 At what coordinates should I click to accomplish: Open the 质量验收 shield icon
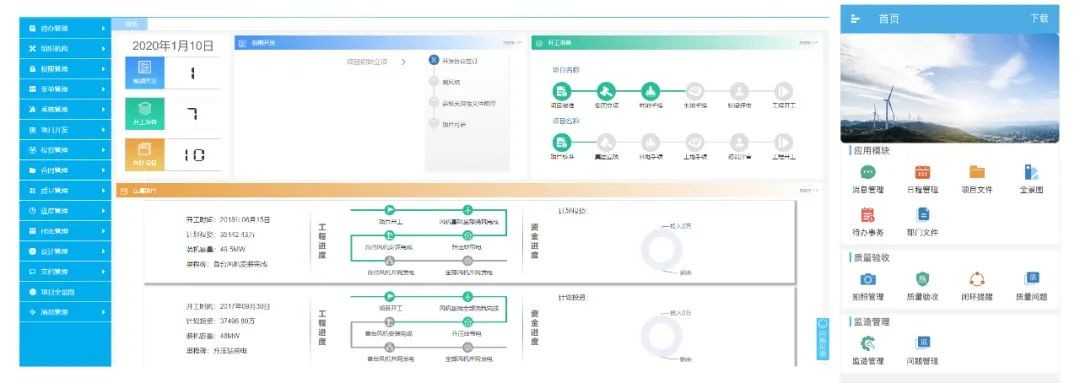coord(922,279)
